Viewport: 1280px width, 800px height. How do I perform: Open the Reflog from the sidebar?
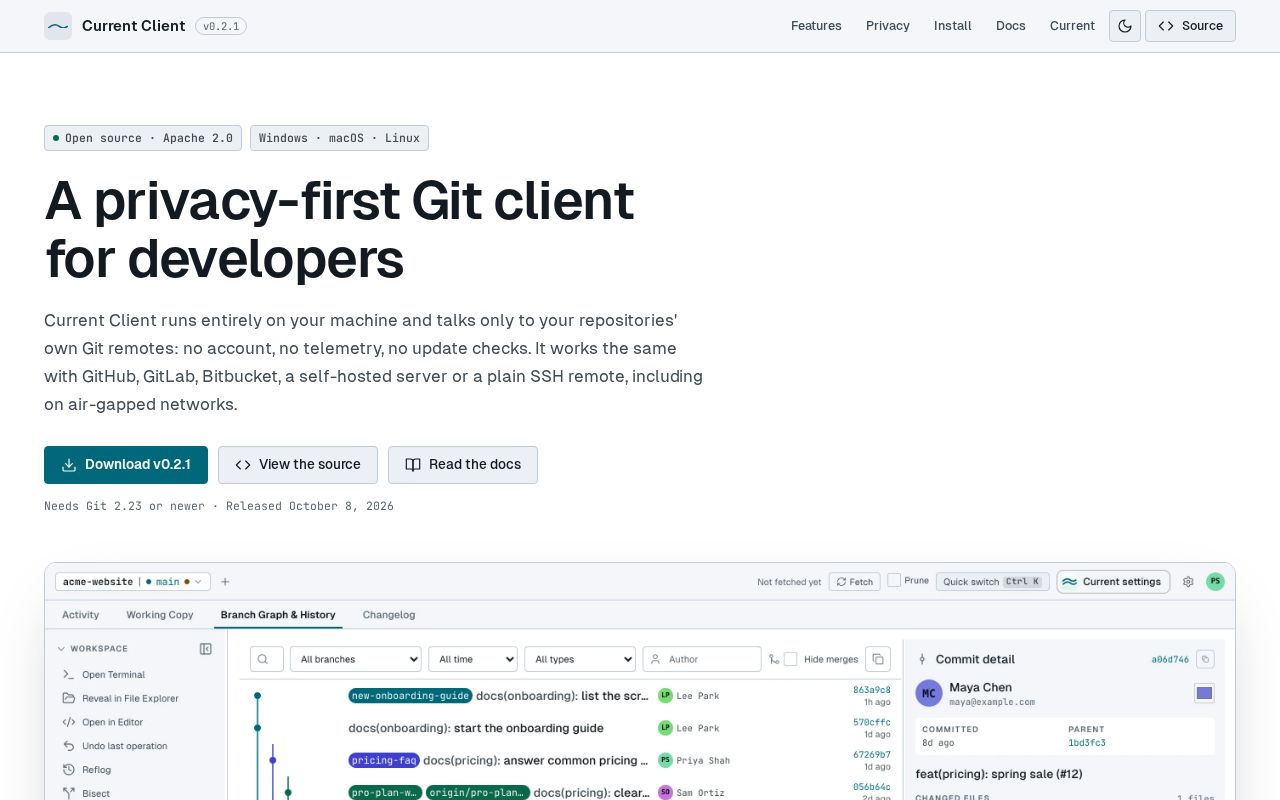(x=96, y=770)
